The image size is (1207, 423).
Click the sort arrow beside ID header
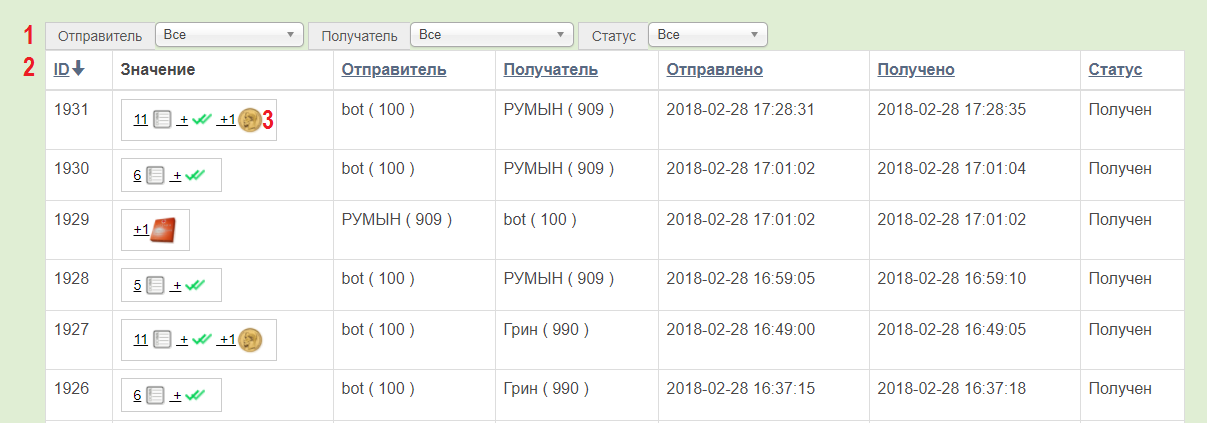coord(78,69)
